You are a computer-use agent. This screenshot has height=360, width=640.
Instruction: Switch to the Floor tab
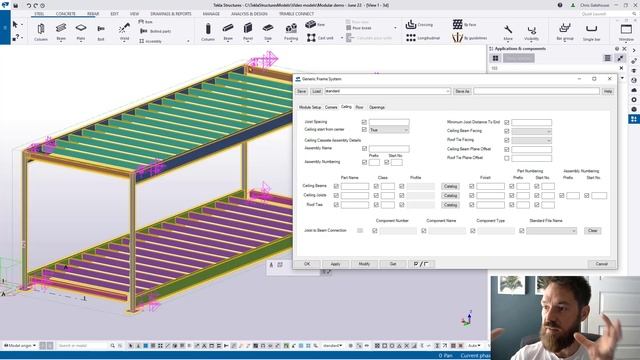pyautogui.click(x=359, y=107)
